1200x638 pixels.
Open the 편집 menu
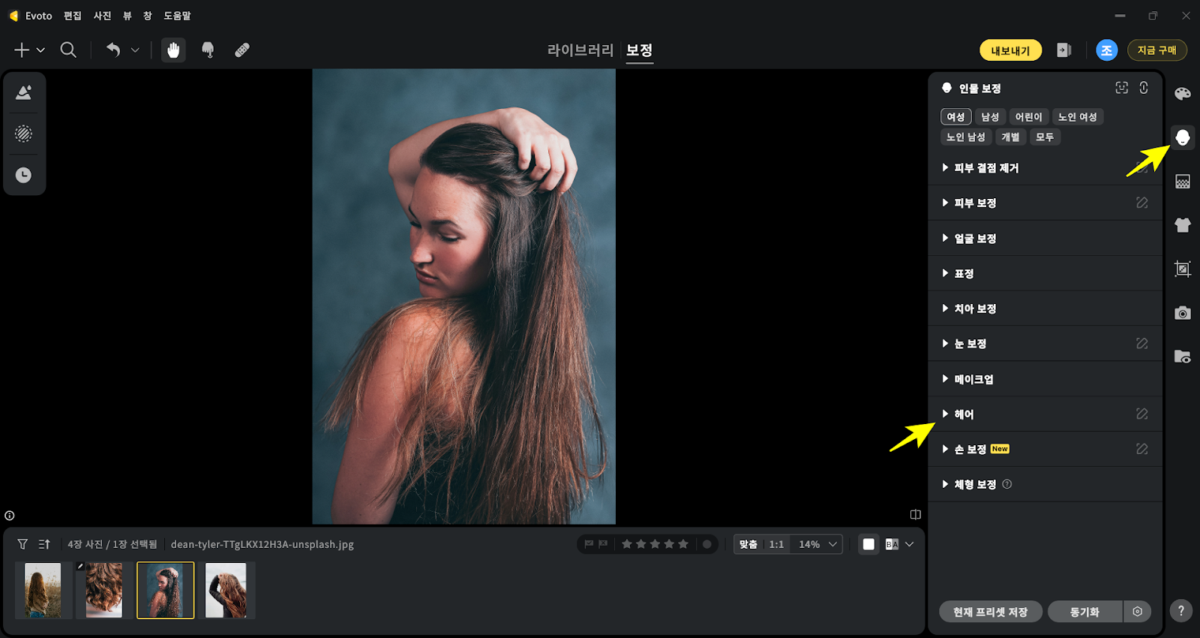pos(73,16)
